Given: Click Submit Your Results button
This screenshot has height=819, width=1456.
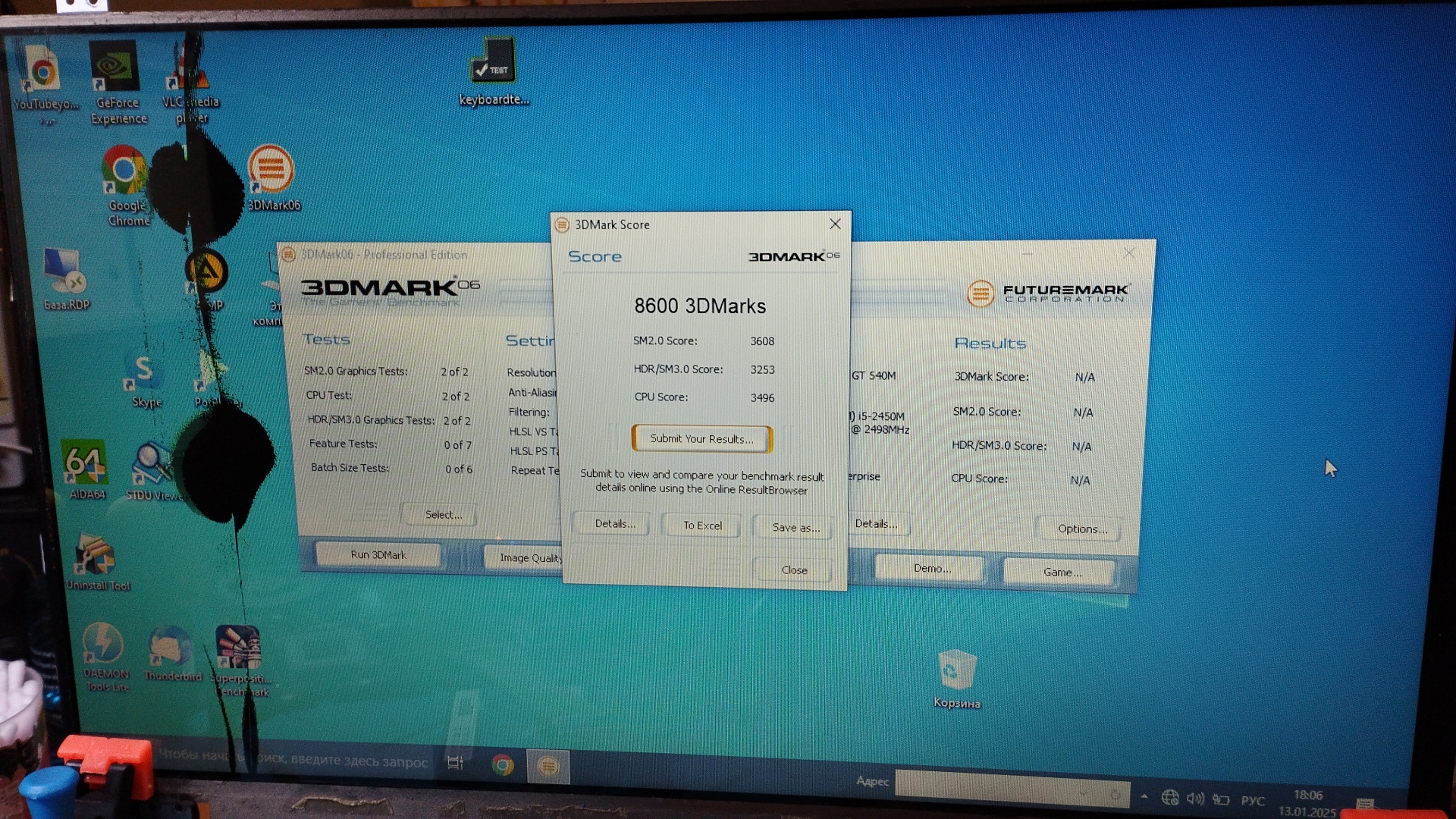Looking at the screenshot, I should (x=701, y=438).
